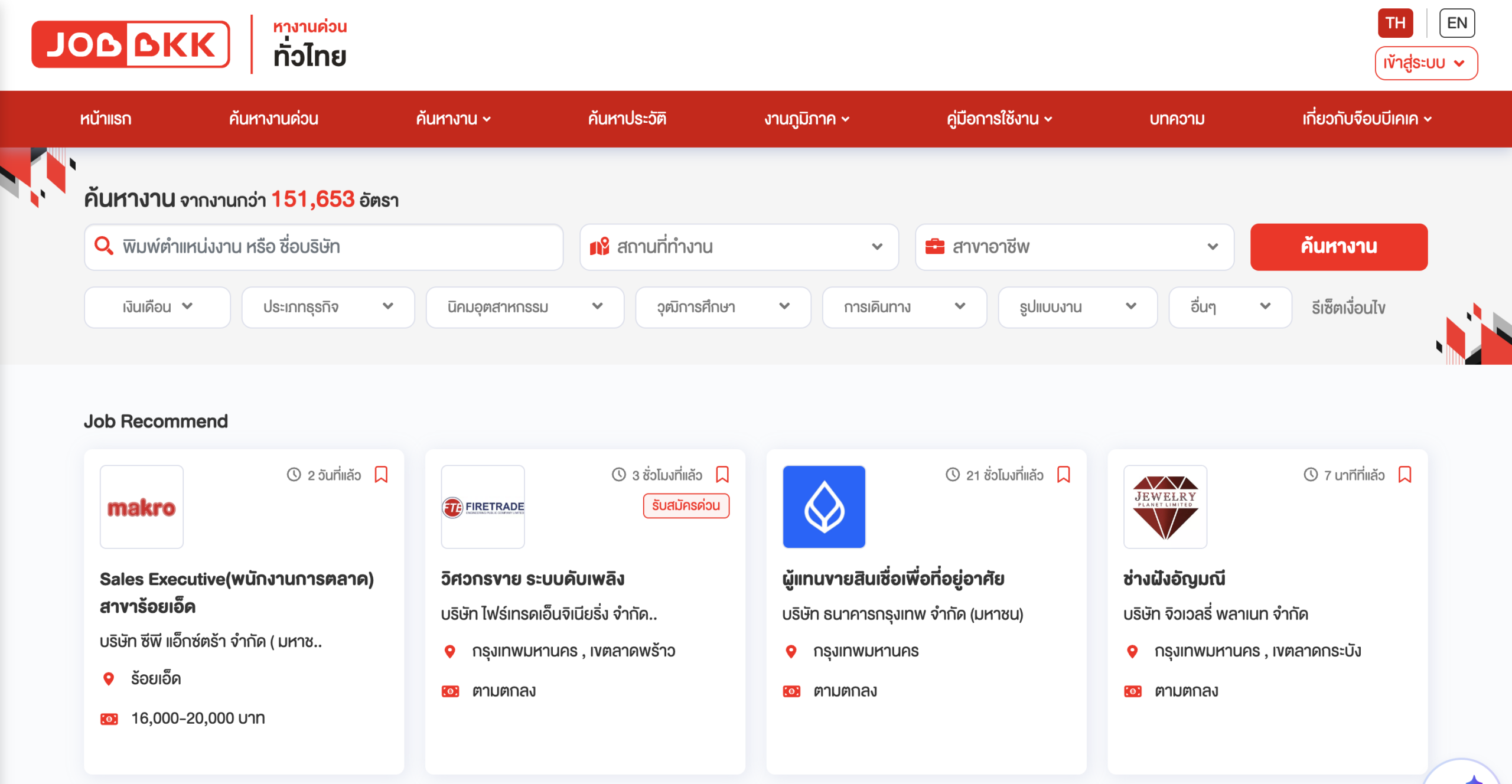Click salary icon in FIRETRADE card

tap(450, 691)
